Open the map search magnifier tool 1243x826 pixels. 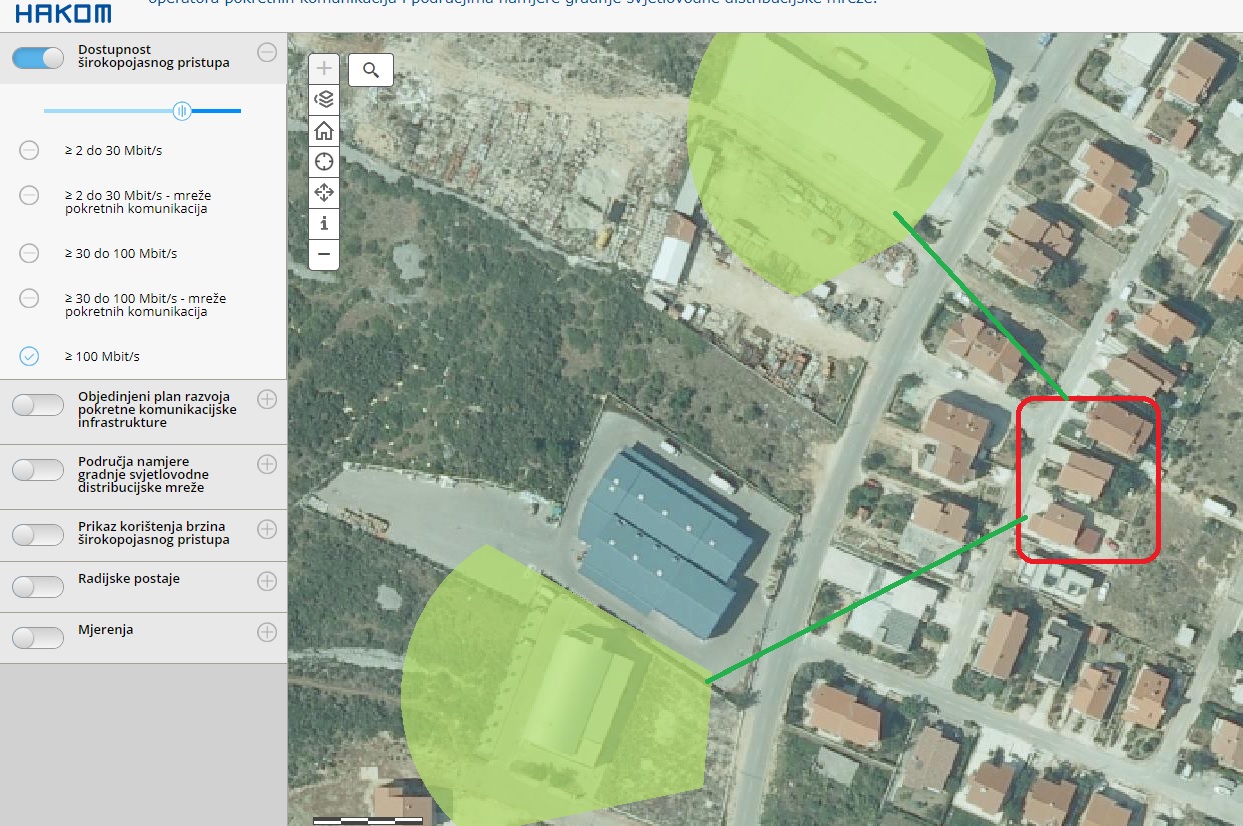tap(371, 70)
